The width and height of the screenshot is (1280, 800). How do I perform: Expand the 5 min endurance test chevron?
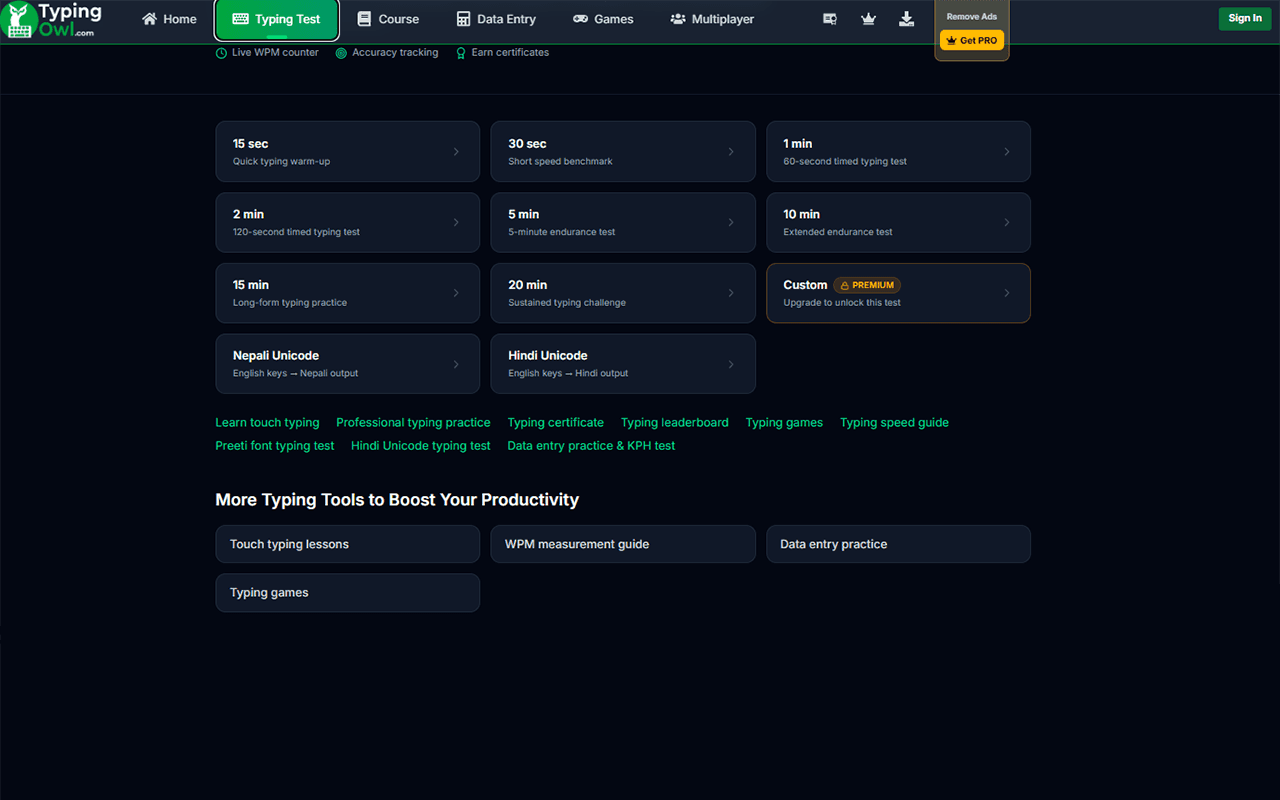click(731, 222)
